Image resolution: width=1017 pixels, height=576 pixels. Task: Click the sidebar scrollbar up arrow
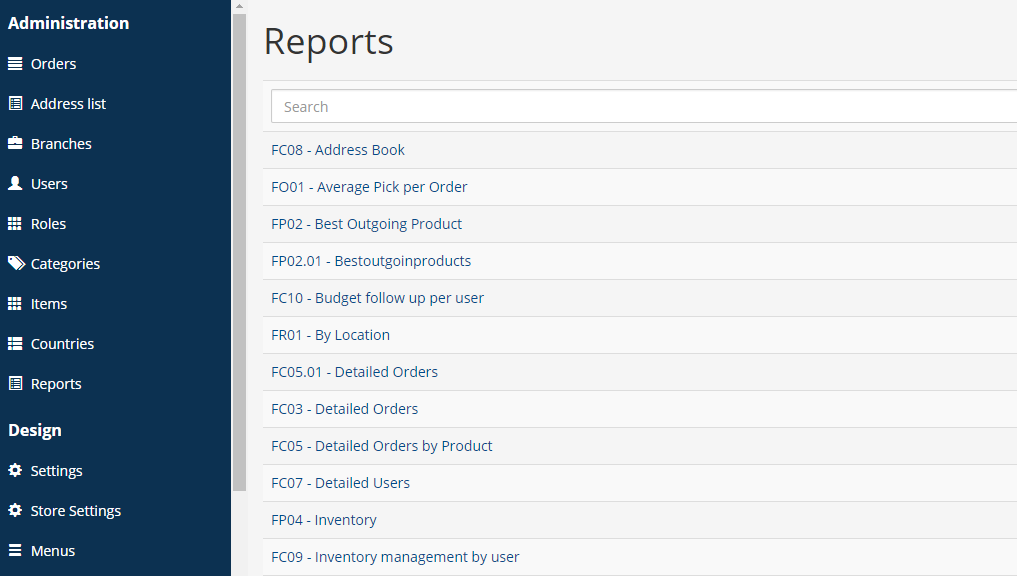coord(239,6)
